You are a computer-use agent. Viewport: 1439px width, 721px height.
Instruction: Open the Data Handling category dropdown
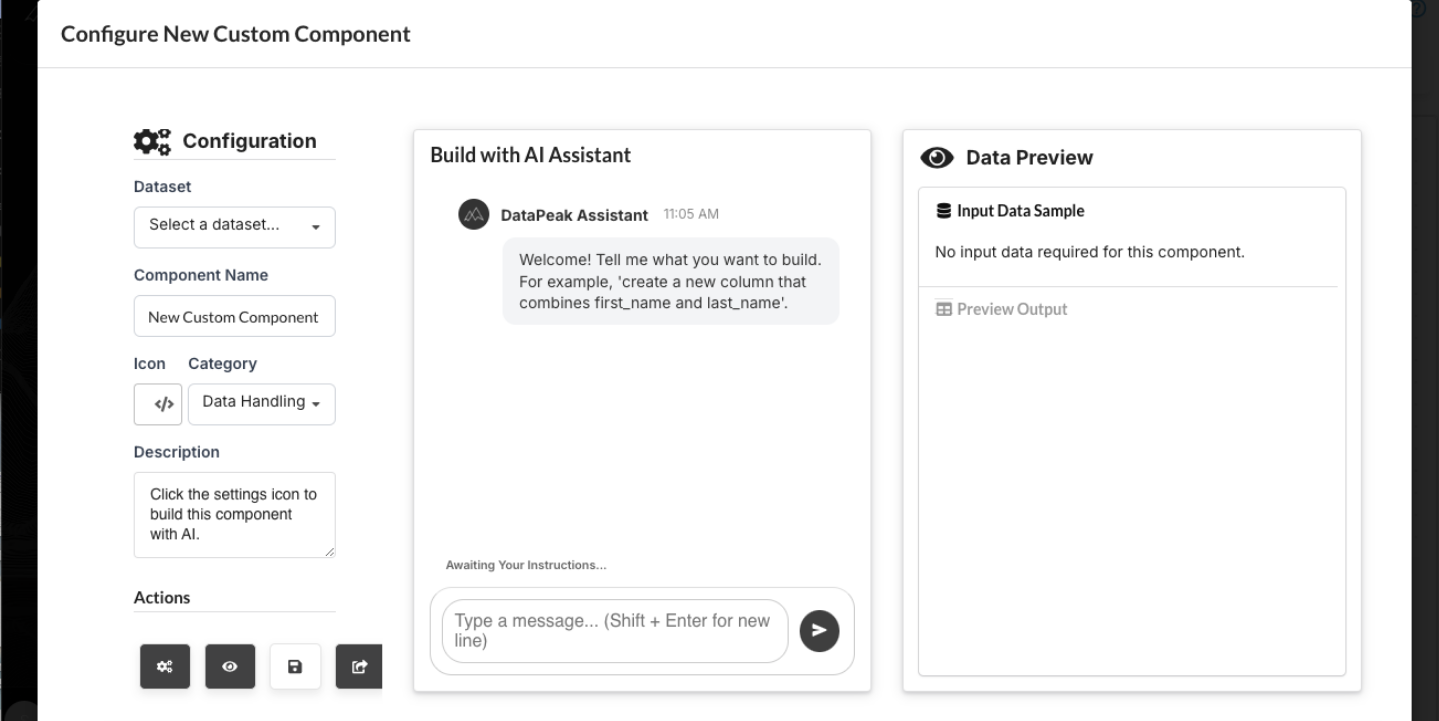261,403
